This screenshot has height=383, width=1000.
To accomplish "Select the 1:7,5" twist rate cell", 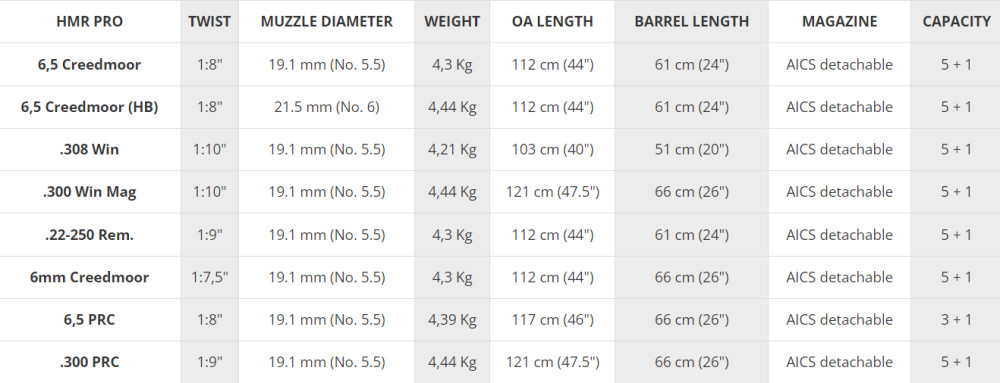I will tap(209, 277).
